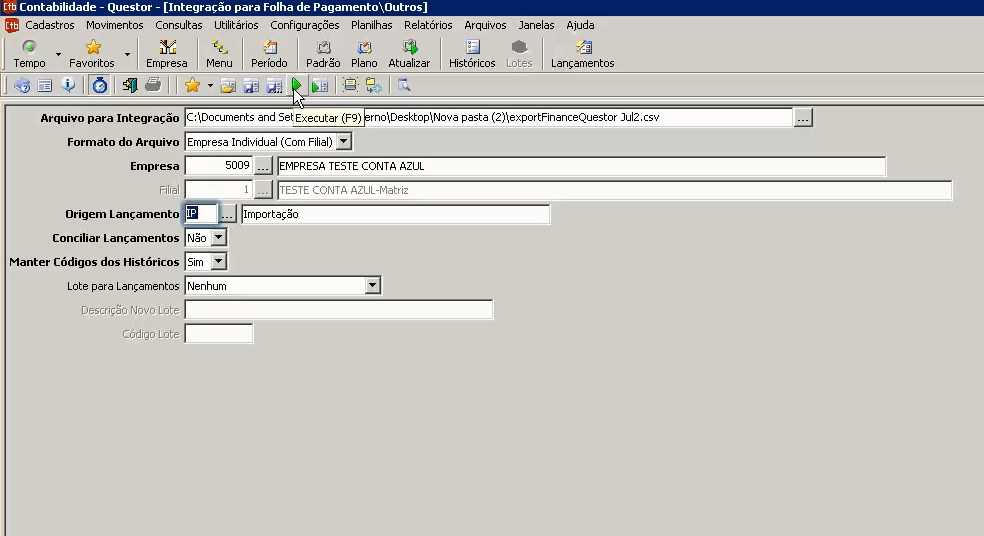Click the Padrão toolbar icon
Image resolution: width=984 pixels, height=536 pixels.
pos(323,53)
